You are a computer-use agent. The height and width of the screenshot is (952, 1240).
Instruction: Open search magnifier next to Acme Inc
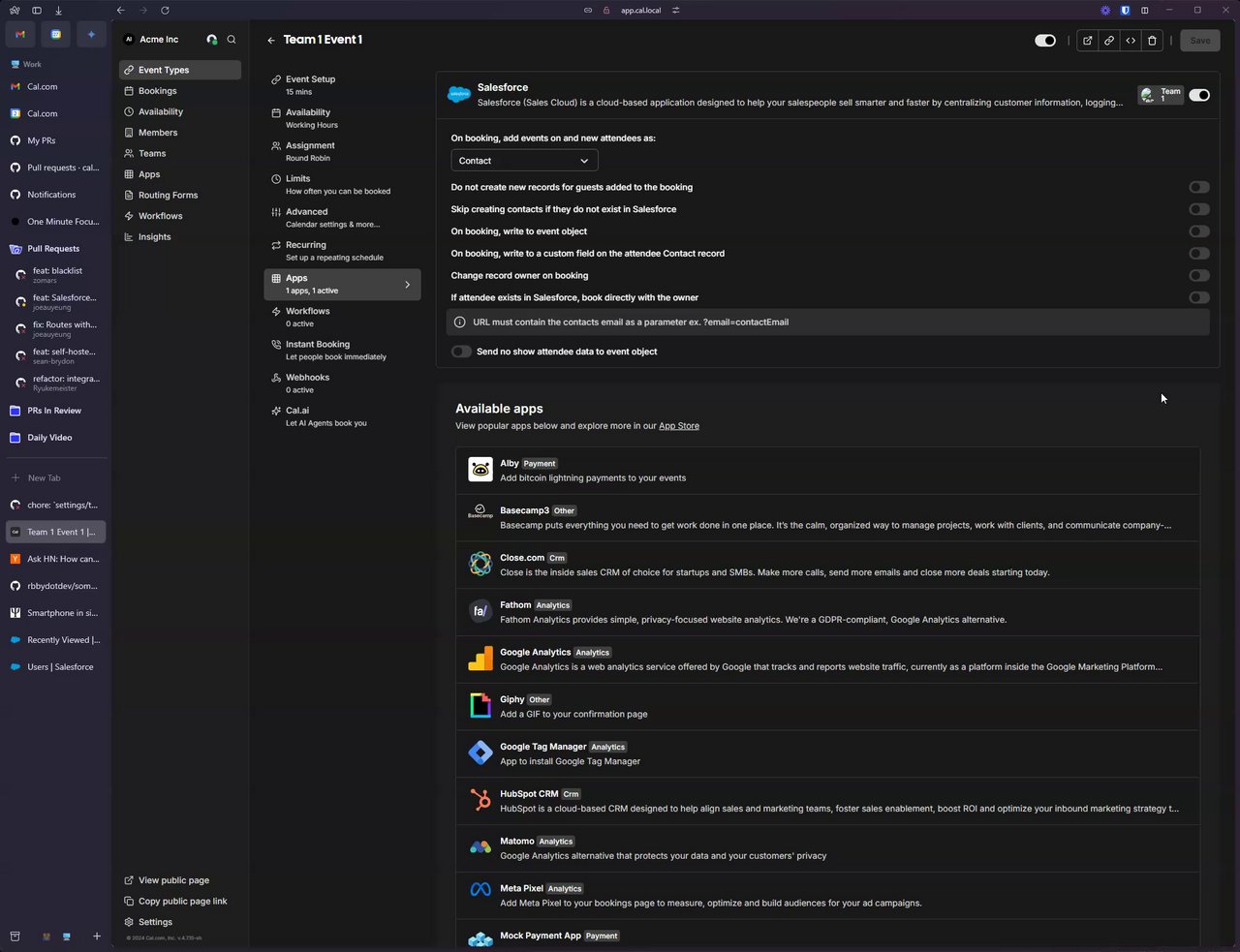232,40
